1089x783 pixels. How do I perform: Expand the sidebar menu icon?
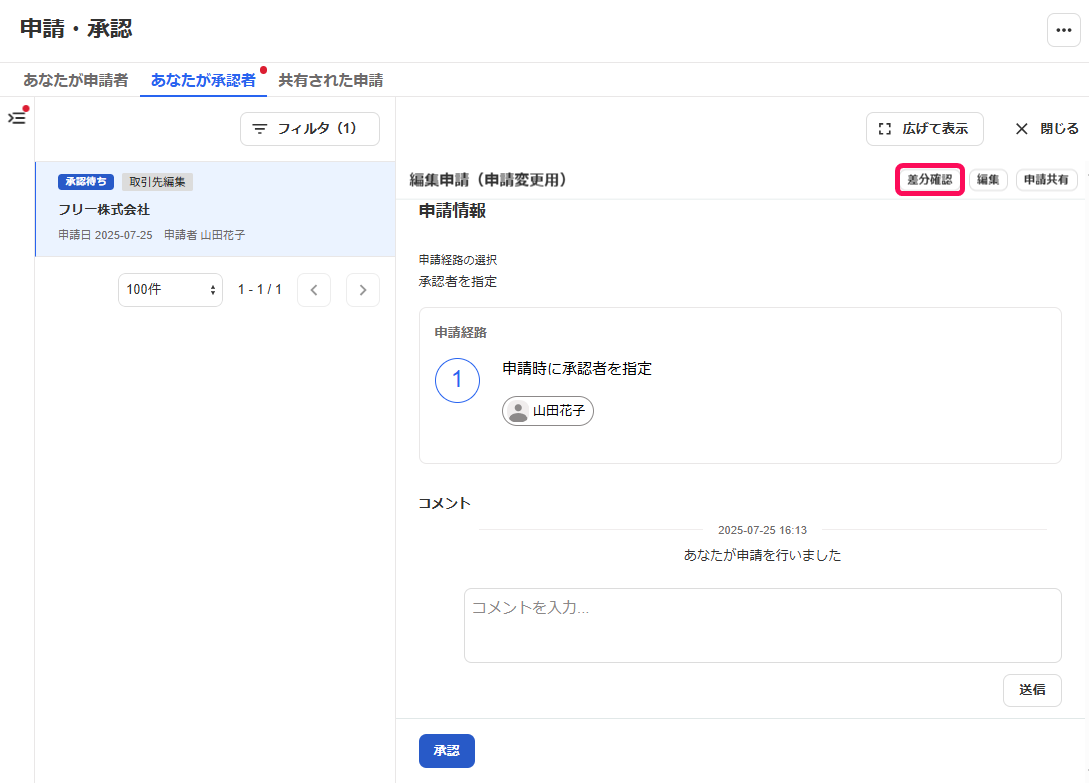point(17,117)
